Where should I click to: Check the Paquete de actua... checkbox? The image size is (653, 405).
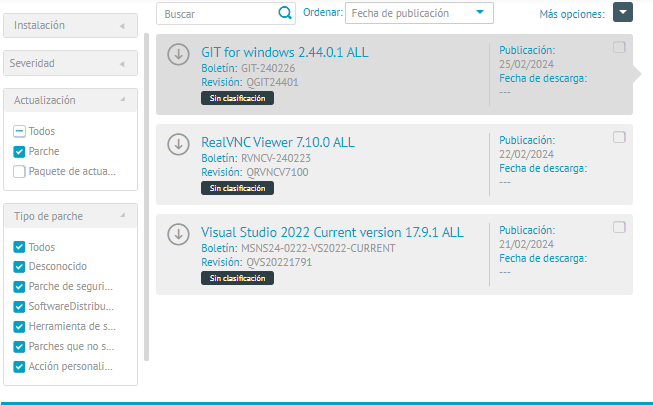coord(19,172)
